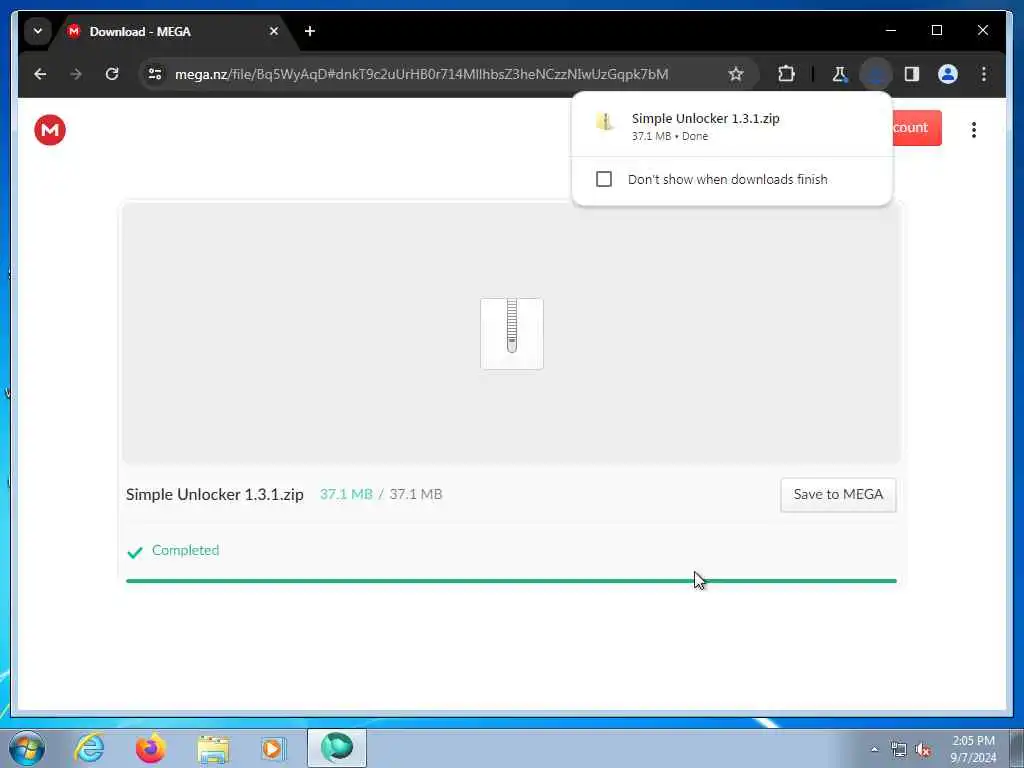Minimize the browser window
Image resolution: width=1024 pixels, height=768 pixels.
pyautogui.click(x=891, y=31)
